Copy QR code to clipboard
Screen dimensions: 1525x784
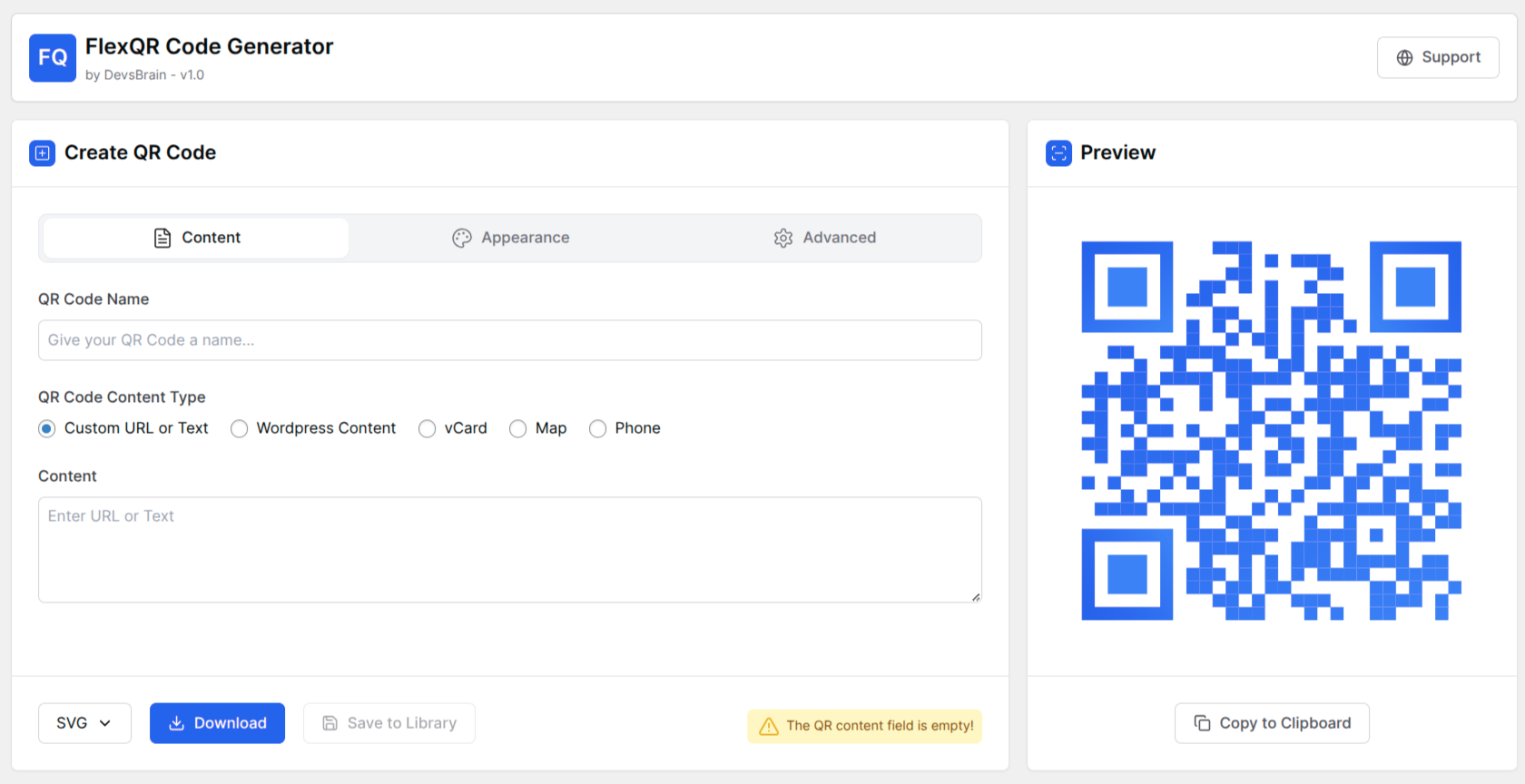[1272, 723]
